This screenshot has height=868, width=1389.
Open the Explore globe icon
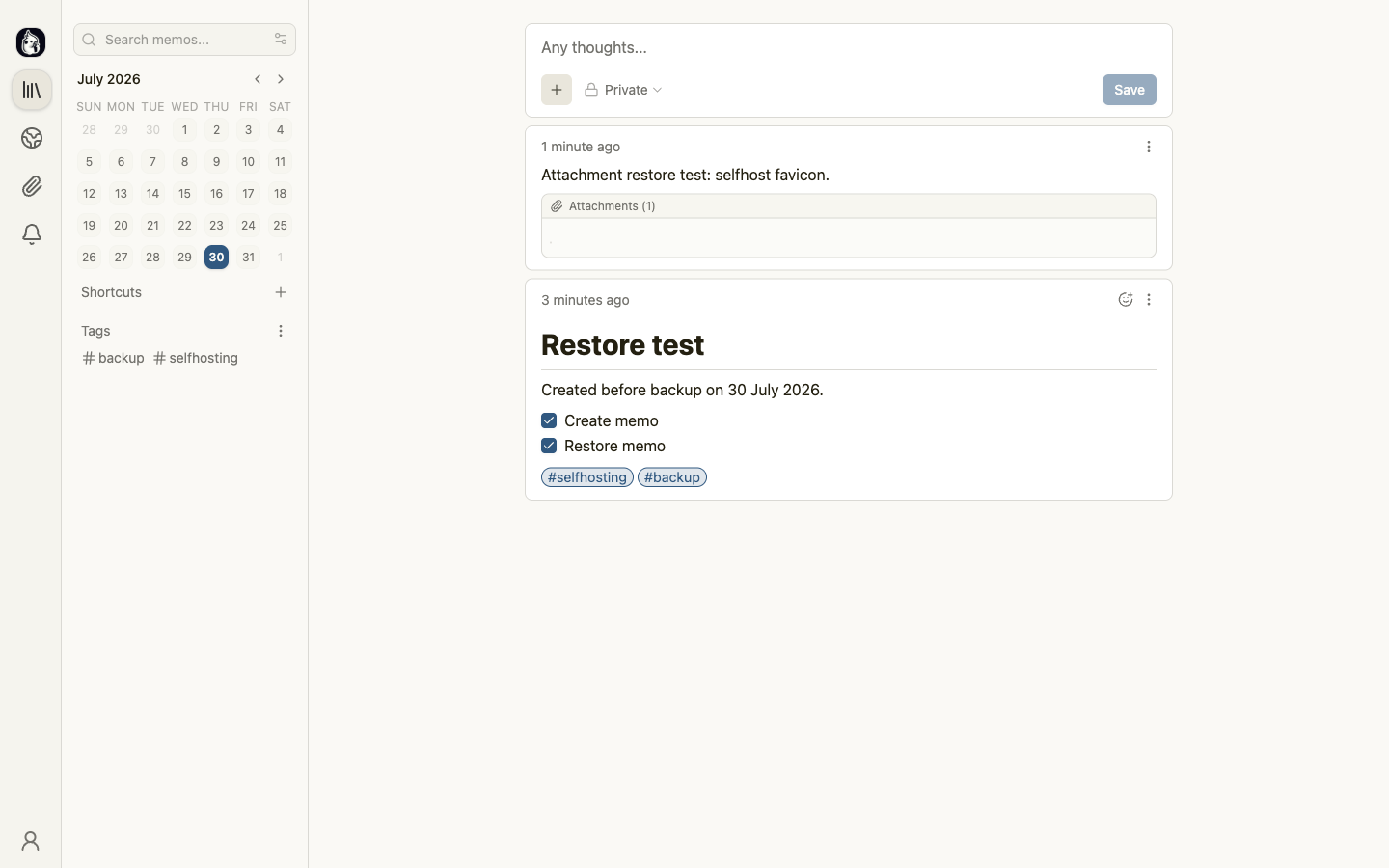[32, 139]
